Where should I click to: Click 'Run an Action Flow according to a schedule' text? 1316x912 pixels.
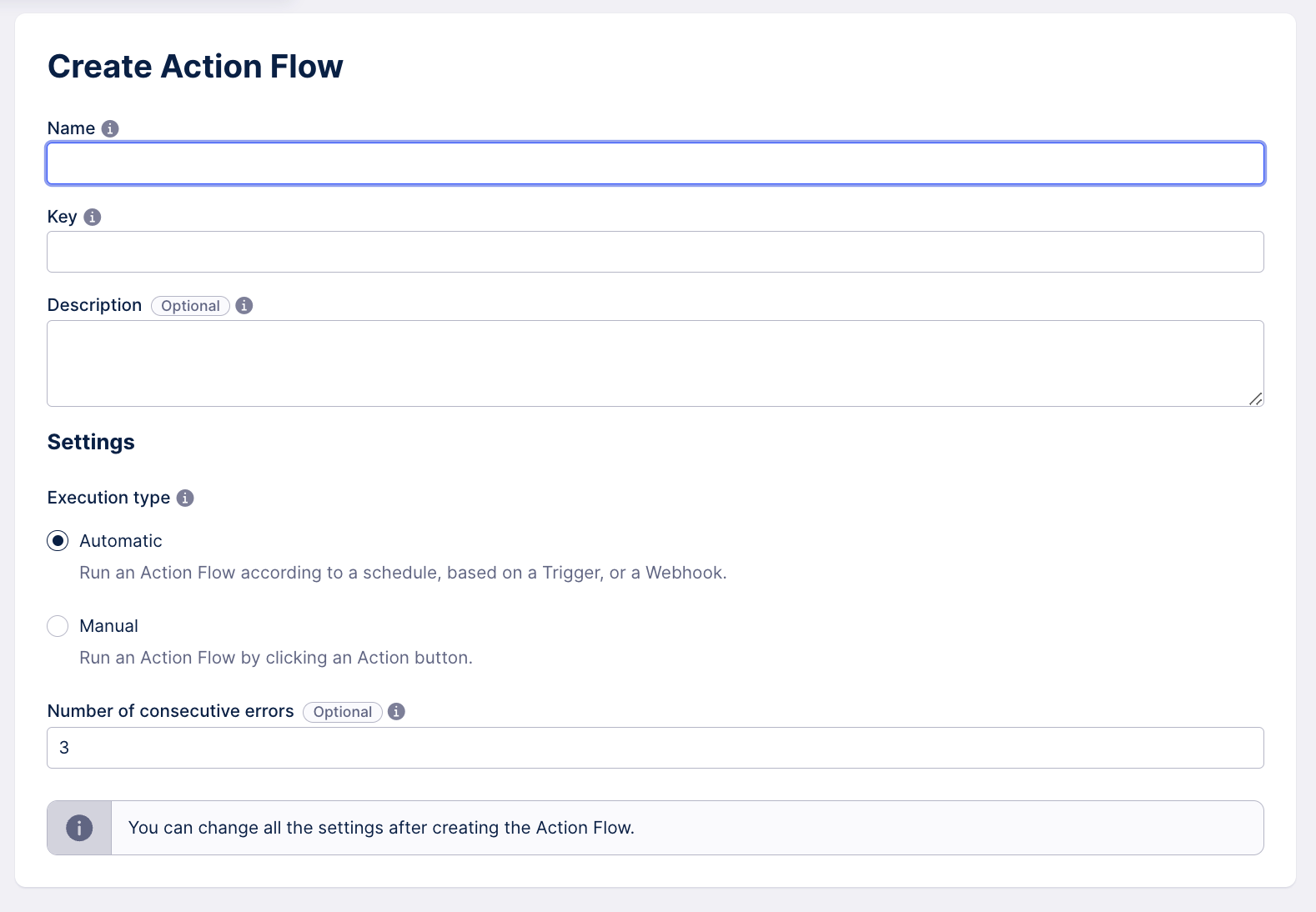pyautogui.click(x=403, y=573)
